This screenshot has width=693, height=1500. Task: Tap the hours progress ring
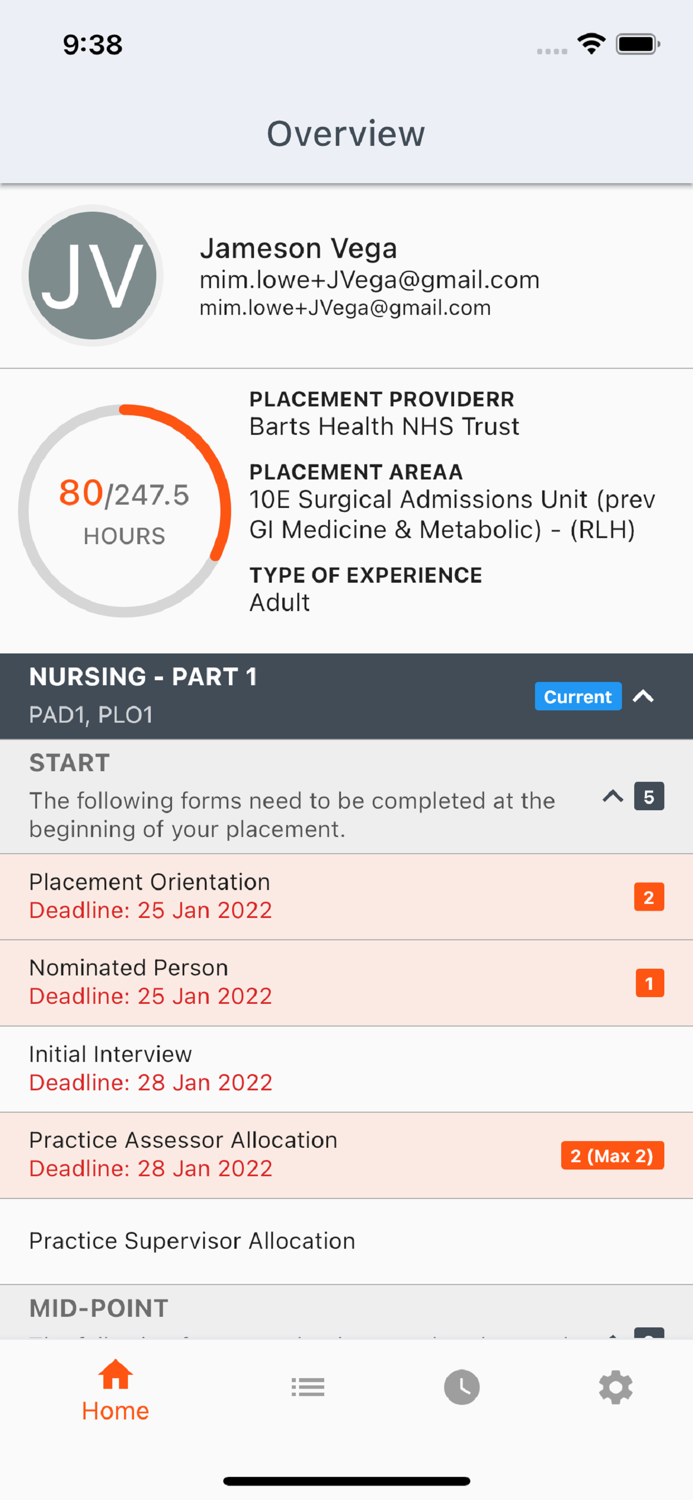click(x=124, y=511)
